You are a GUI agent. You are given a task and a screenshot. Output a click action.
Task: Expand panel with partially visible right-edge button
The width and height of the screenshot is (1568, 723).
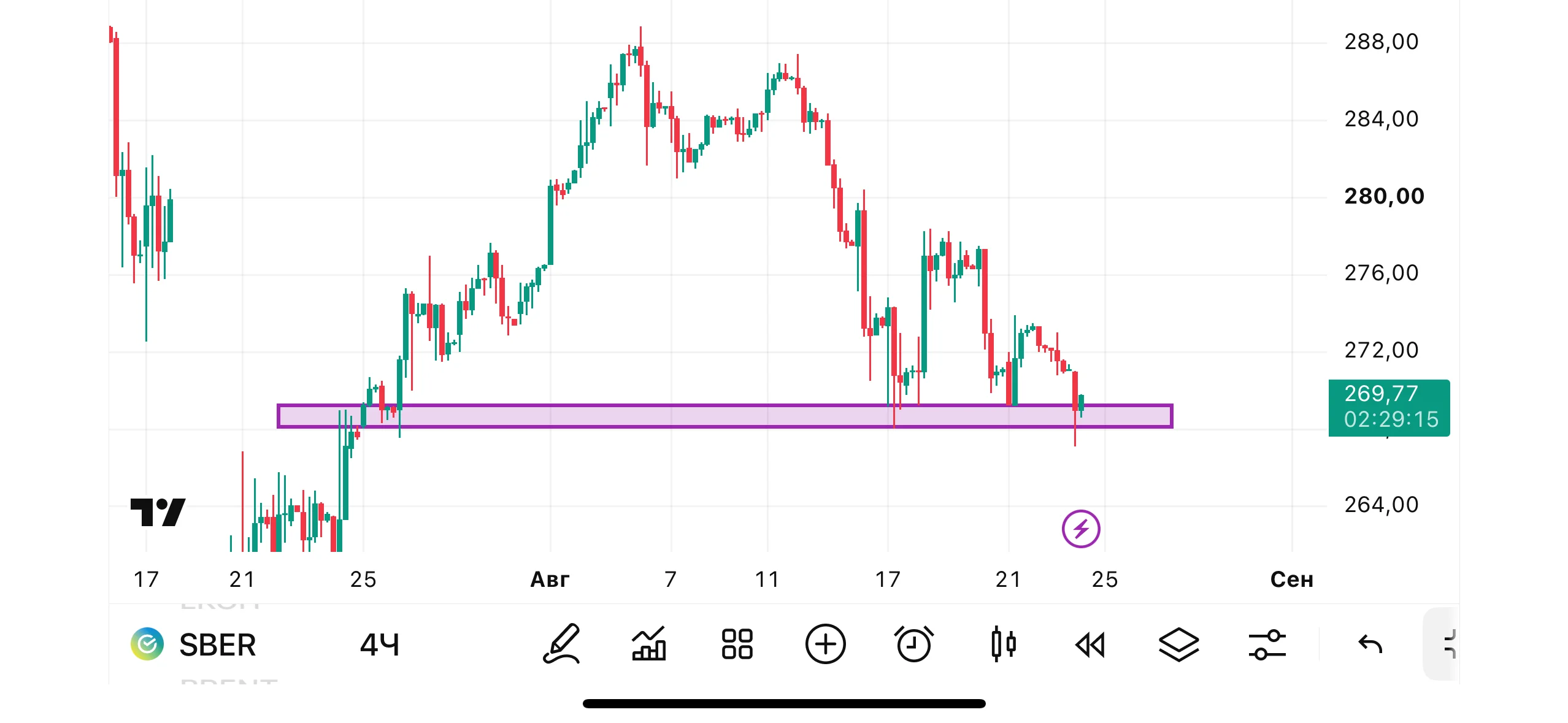click(x=1442, y=644)
